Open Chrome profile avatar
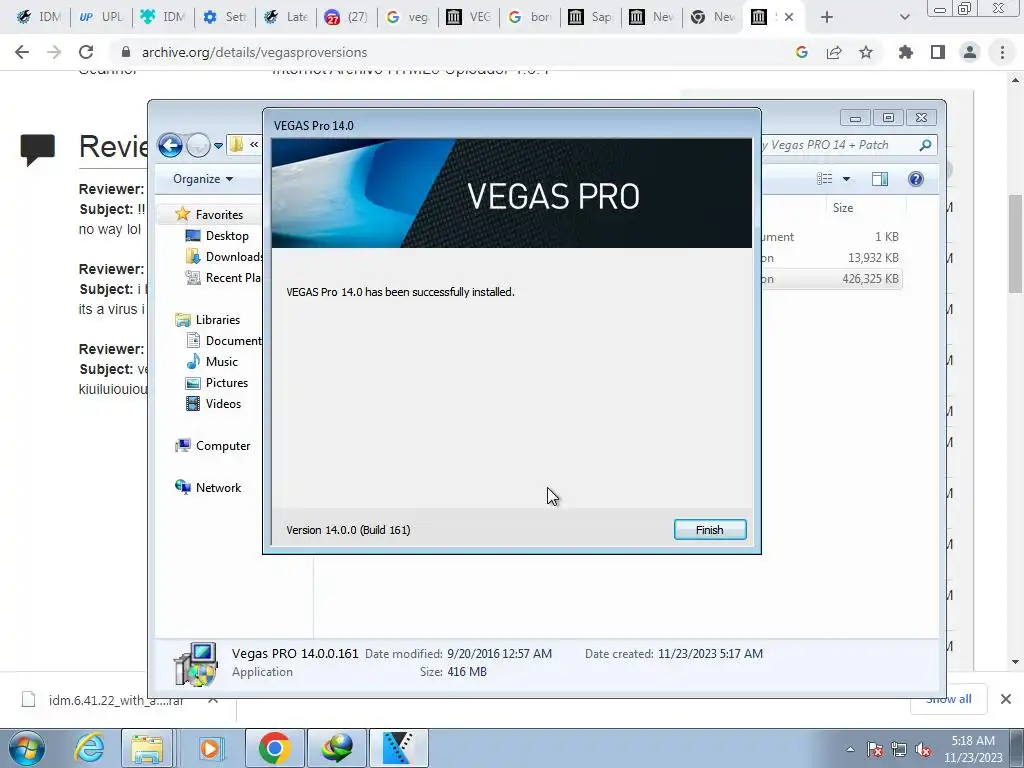This screenshot has width=1024, height=768. [x=970, y=52]
